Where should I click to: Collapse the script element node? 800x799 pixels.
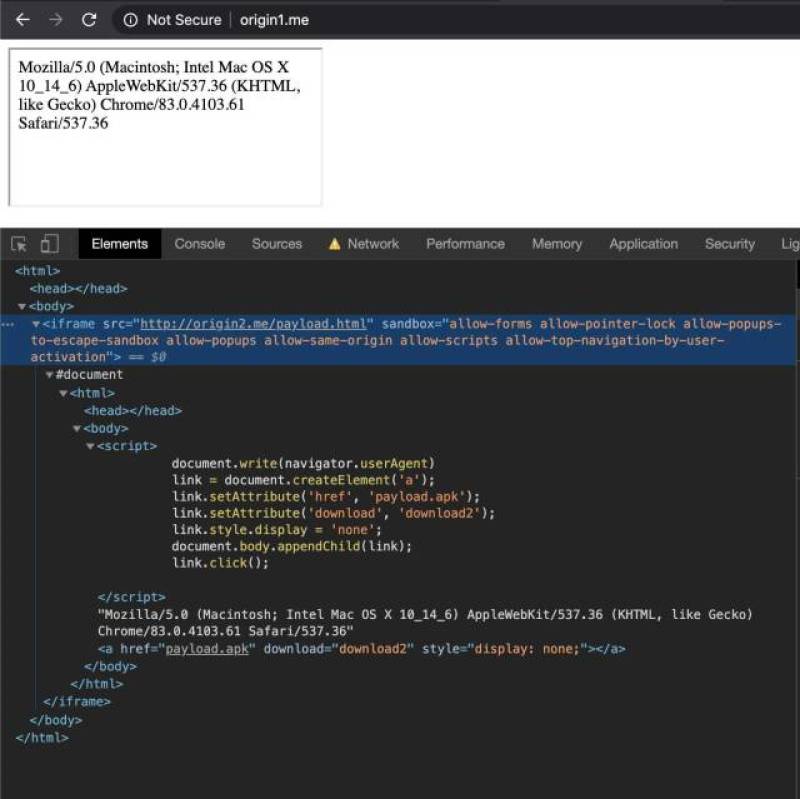click(90, 446)
